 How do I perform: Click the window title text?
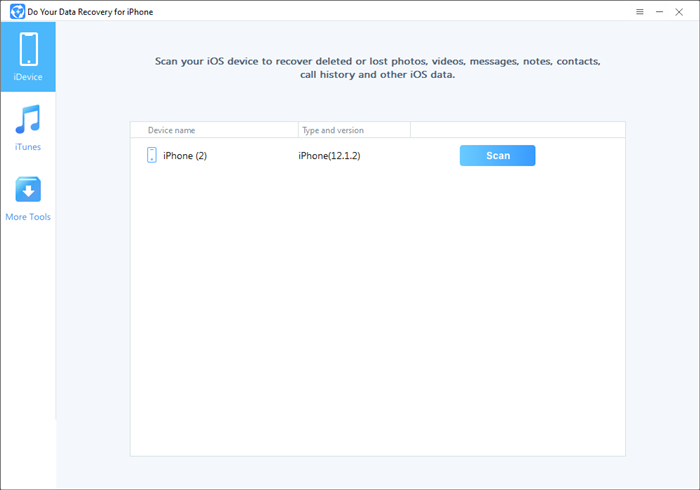pyautogui.click(x=90, y=11)
